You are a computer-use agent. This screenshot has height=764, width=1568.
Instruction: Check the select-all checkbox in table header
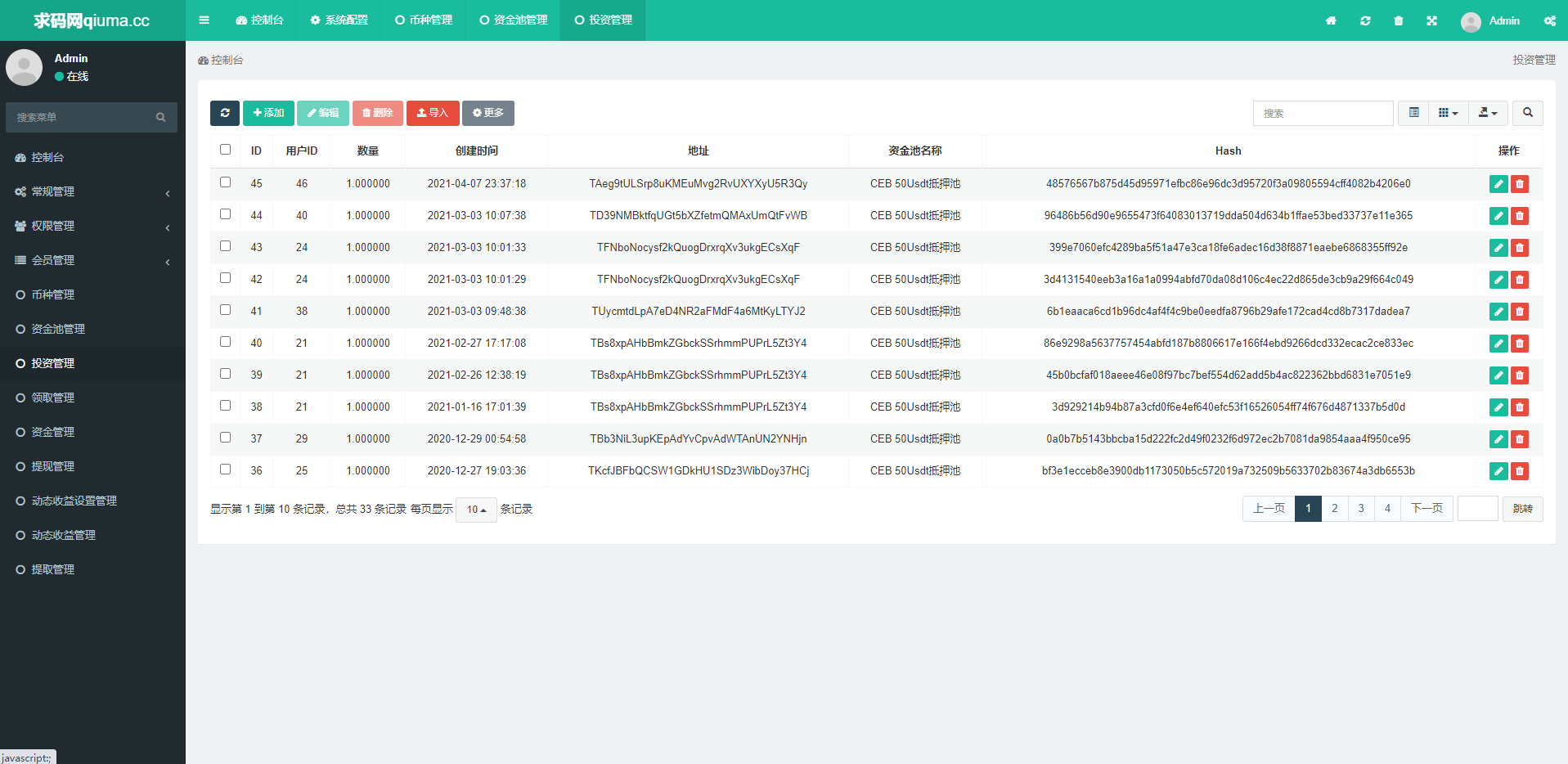point(226,150)
